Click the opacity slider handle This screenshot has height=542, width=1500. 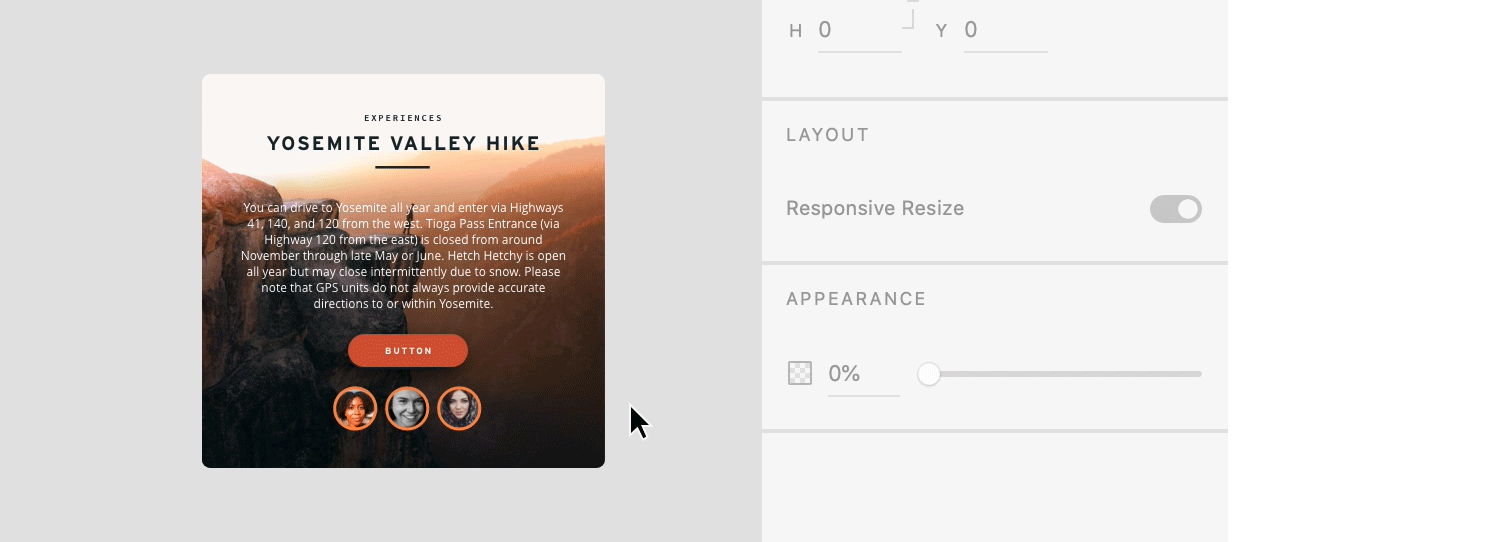tap(929, 374)
